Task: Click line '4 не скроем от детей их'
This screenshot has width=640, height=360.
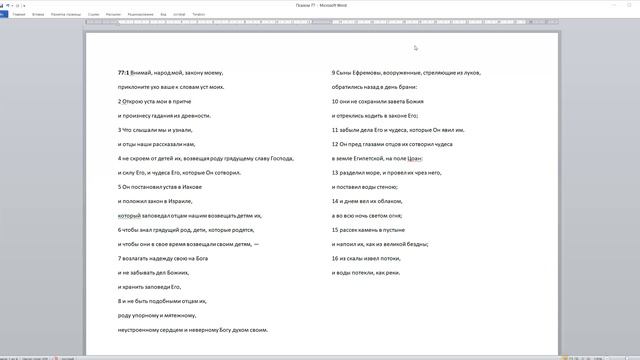Action: pyautogui.click(x=206, y=158)
